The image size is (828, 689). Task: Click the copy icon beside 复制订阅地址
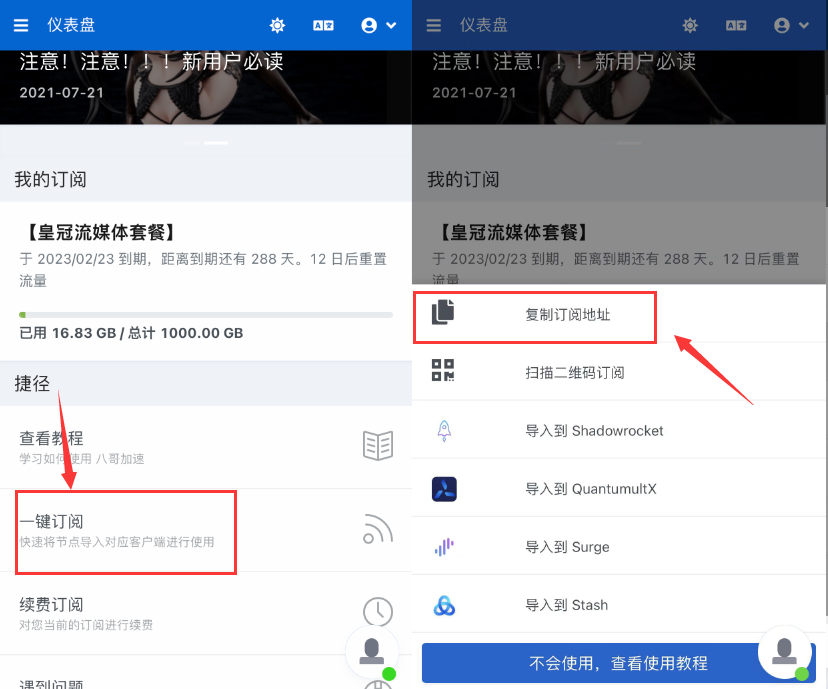(443, 312)
